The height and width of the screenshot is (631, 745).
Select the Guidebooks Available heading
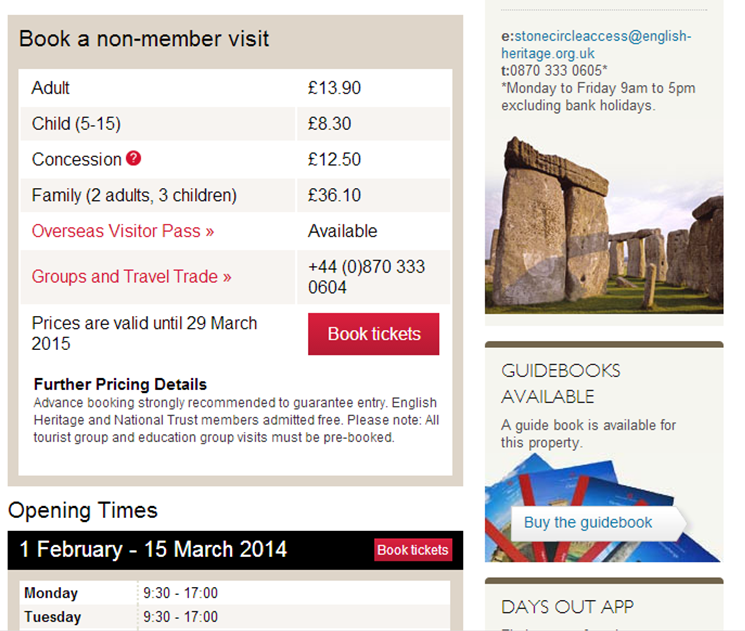(561, 383)
